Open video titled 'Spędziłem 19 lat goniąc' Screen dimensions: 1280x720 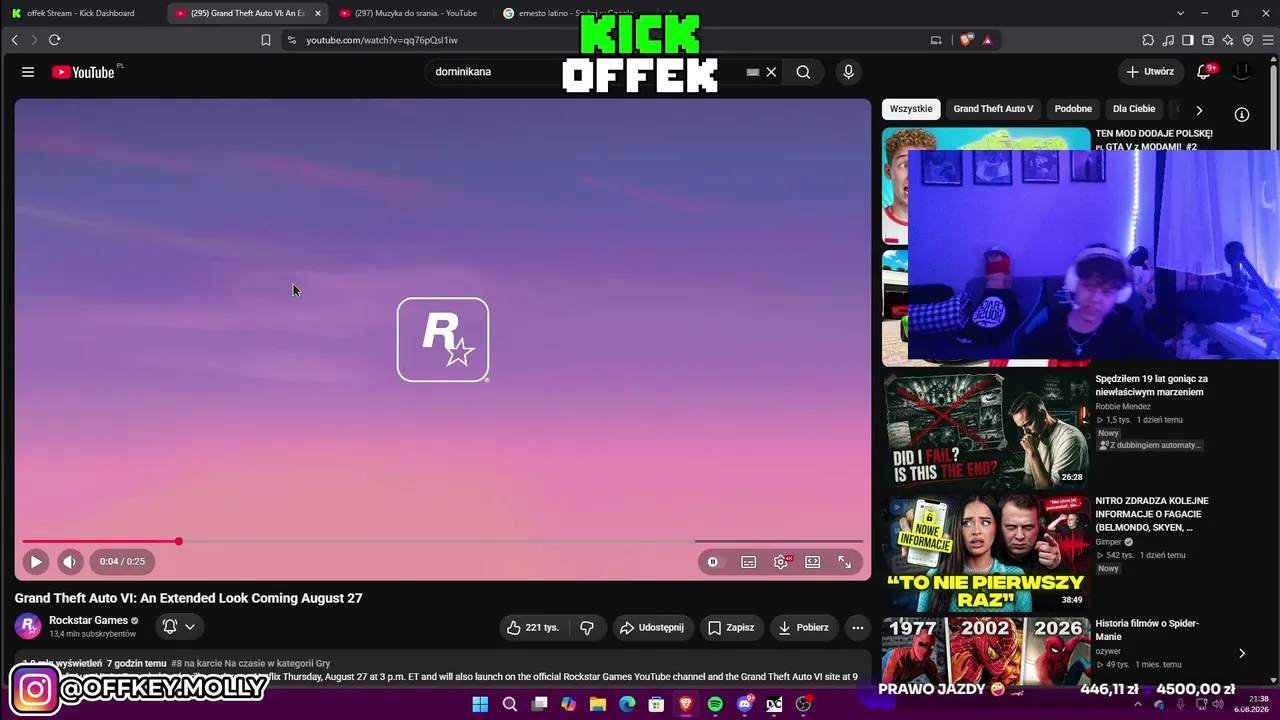(x=1152, y=386)
